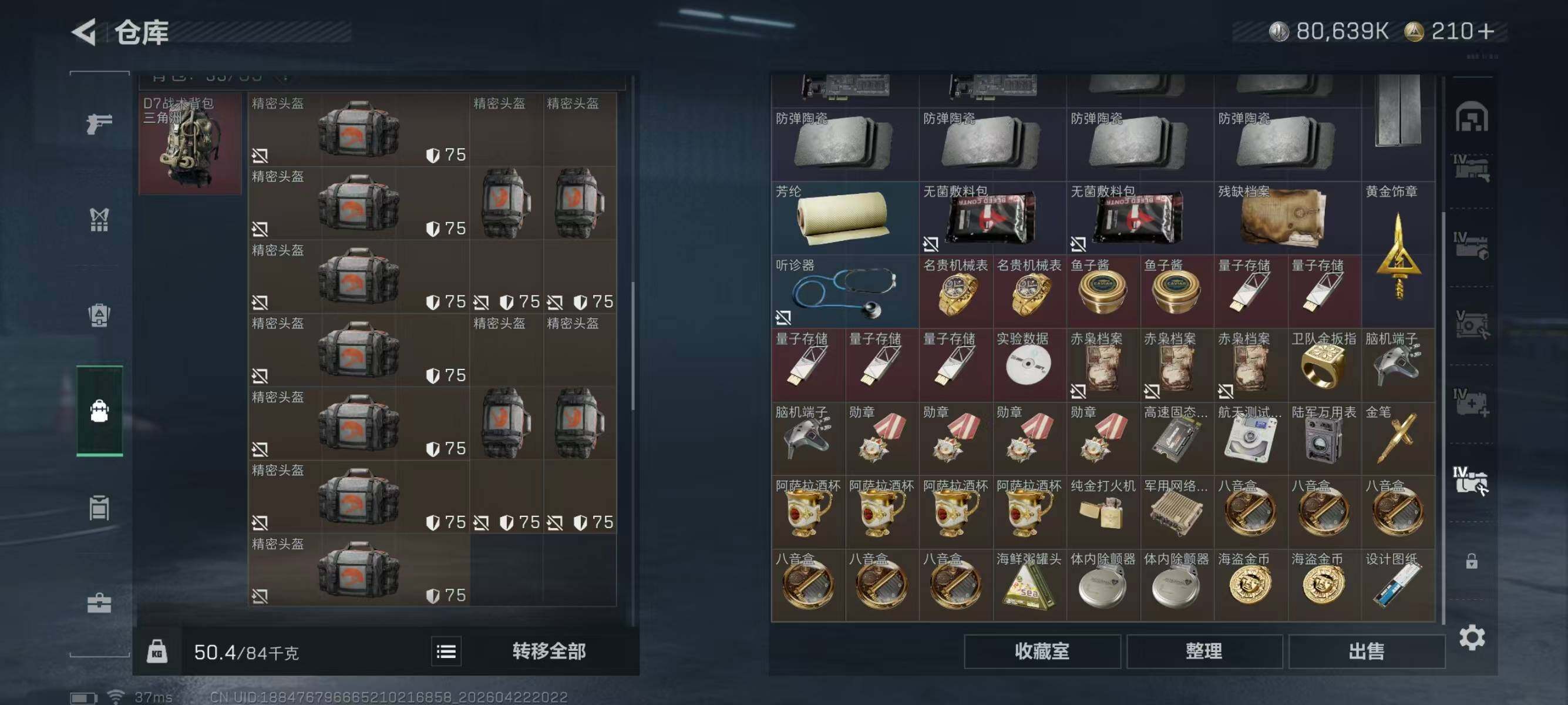This screenshot has height=705, width=1568.
Task: Click the 转移全部 transfer all button
Action: 549,652
